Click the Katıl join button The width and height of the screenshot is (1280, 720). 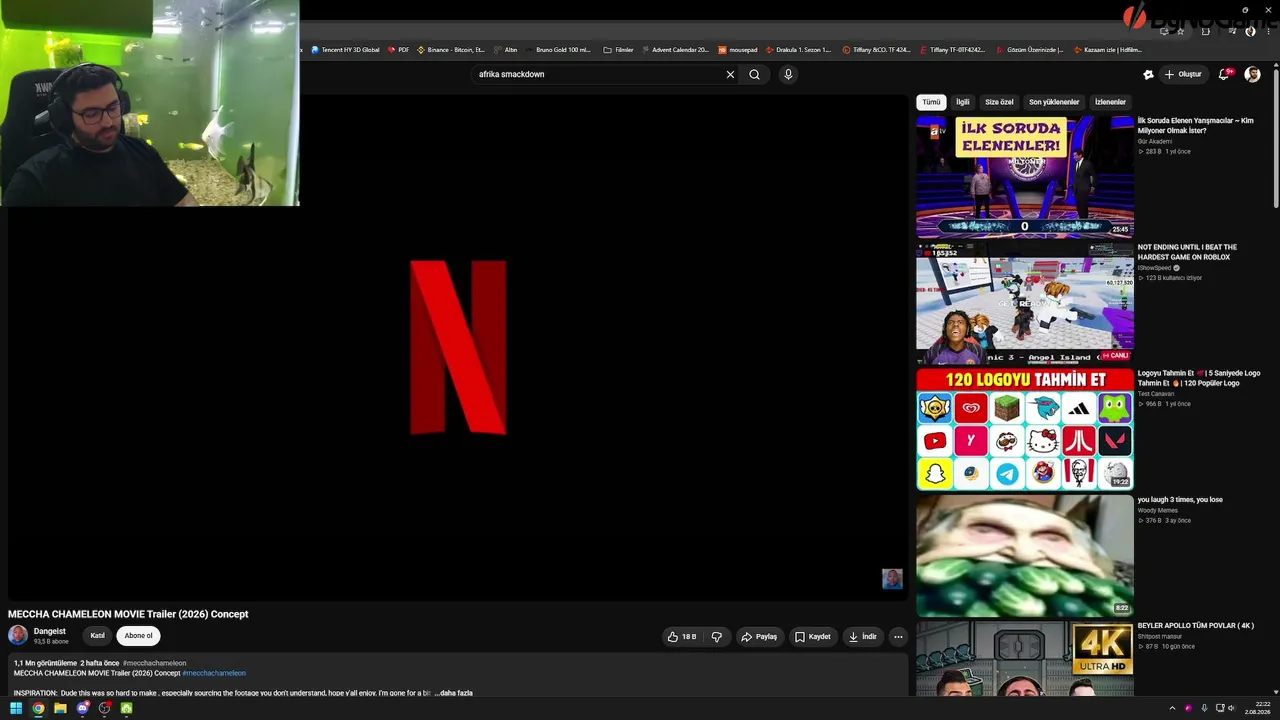coord(97,636)
